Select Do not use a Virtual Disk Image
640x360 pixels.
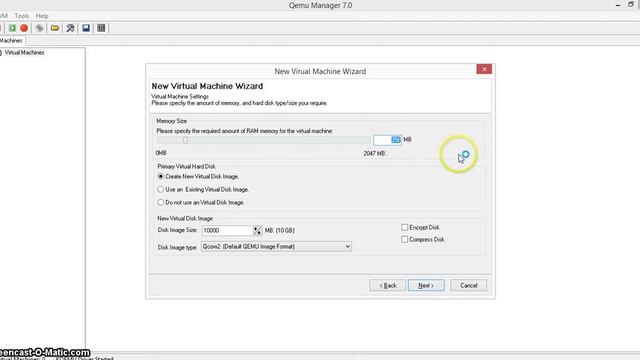(x=200, y=202)
